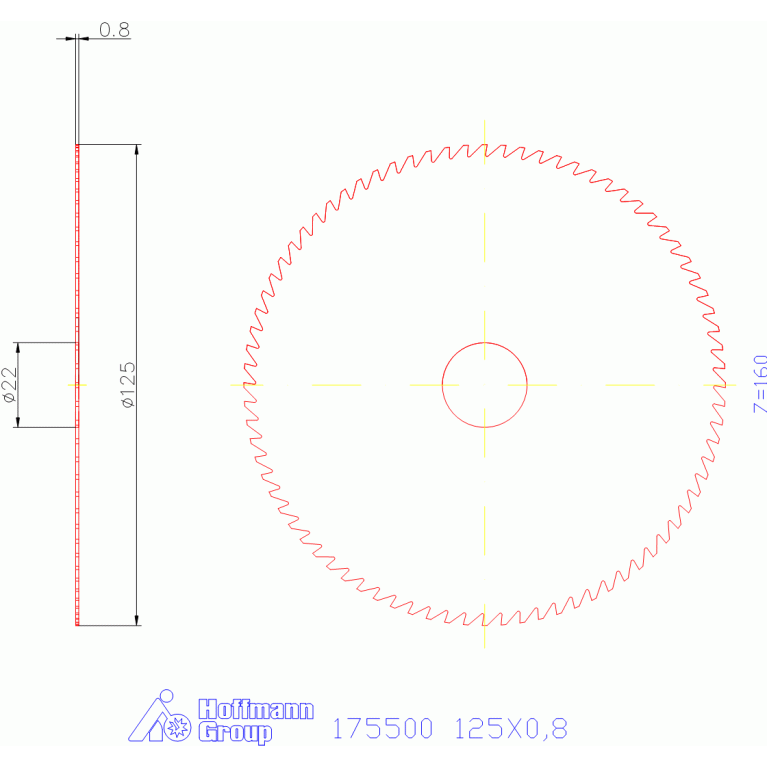
Task: Click the 175500 article number text
Action: pyautogui.click(x=383, y=728)
